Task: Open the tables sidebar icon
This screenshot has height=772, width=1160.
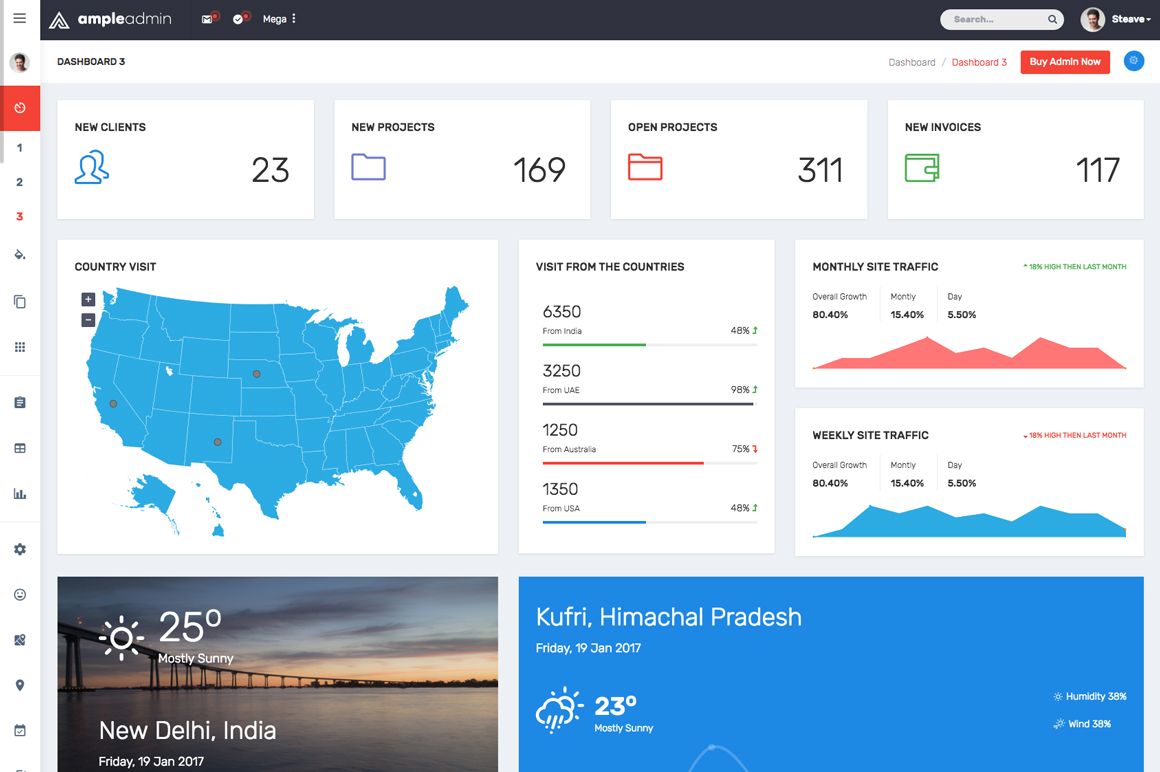Action: pyautogui.click(x=20, y=448)
